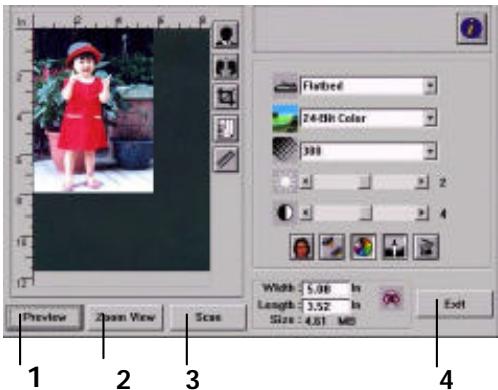The image size is (498, 390).
Task: Expand the Flatbed scan method dropdown
Action: [x=430, y=86]
